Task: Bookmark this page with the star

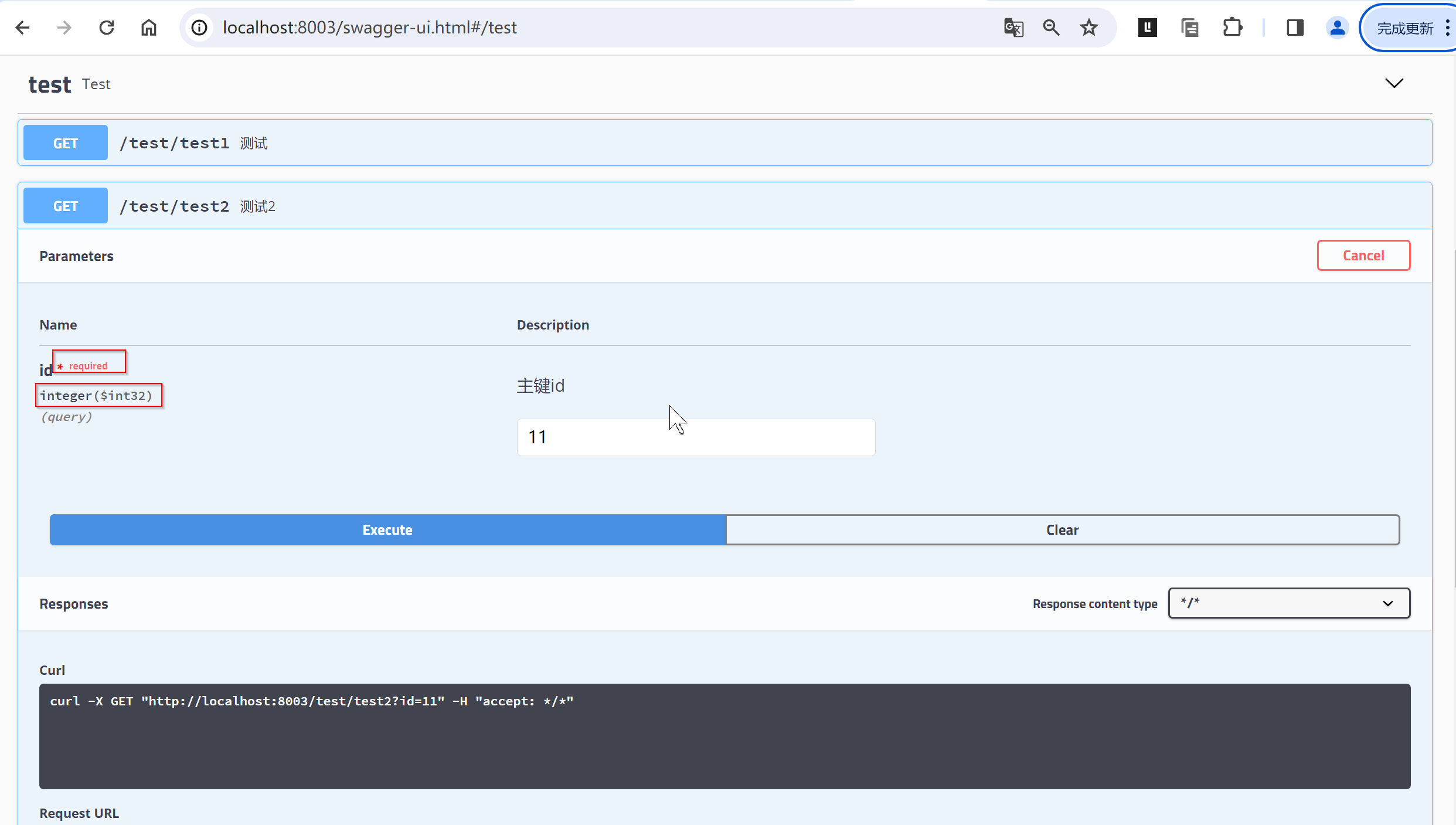Action: pos(1089,28)
